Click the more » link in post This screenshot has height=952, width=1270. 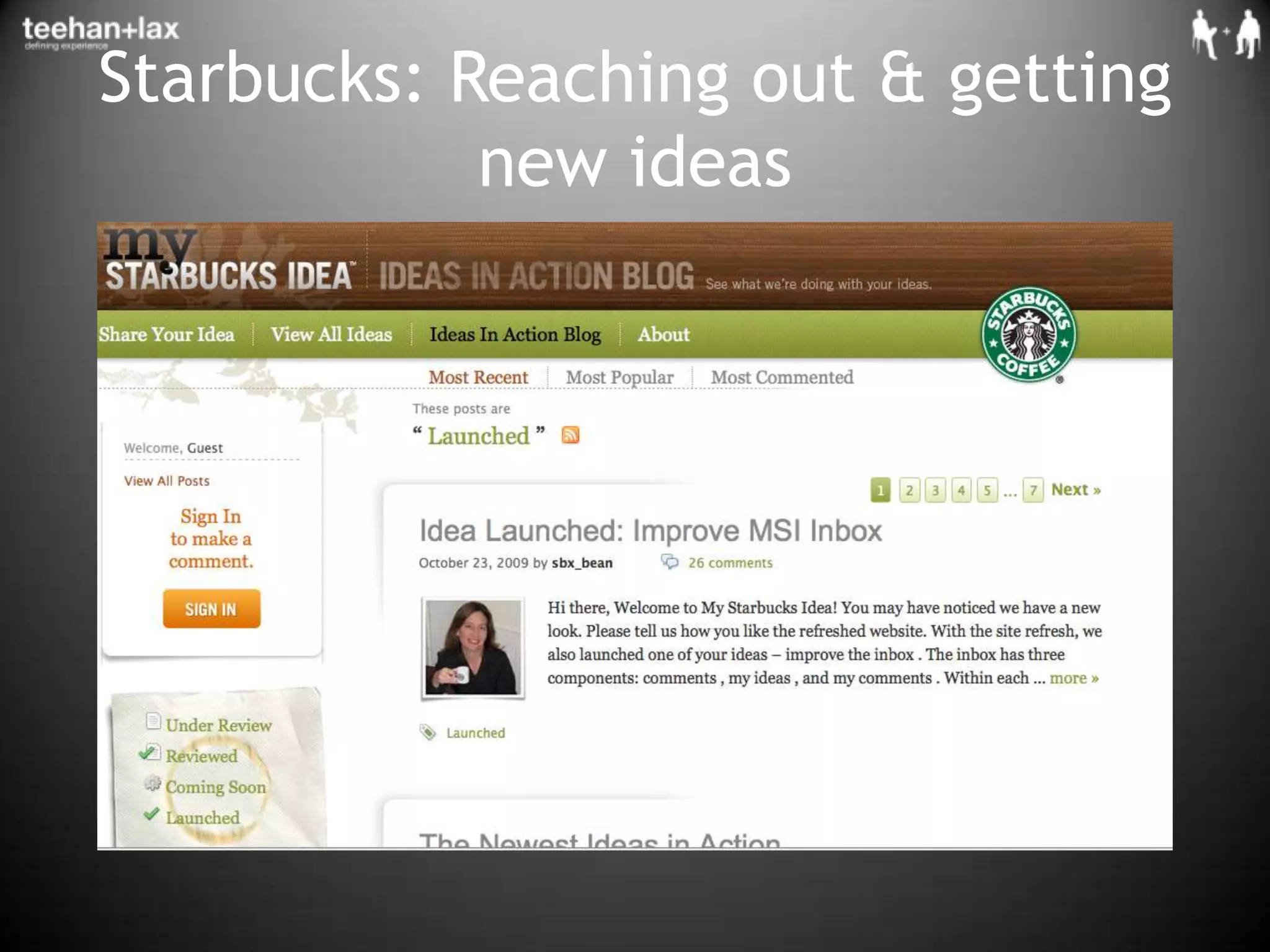click(x=1074, y=678)
